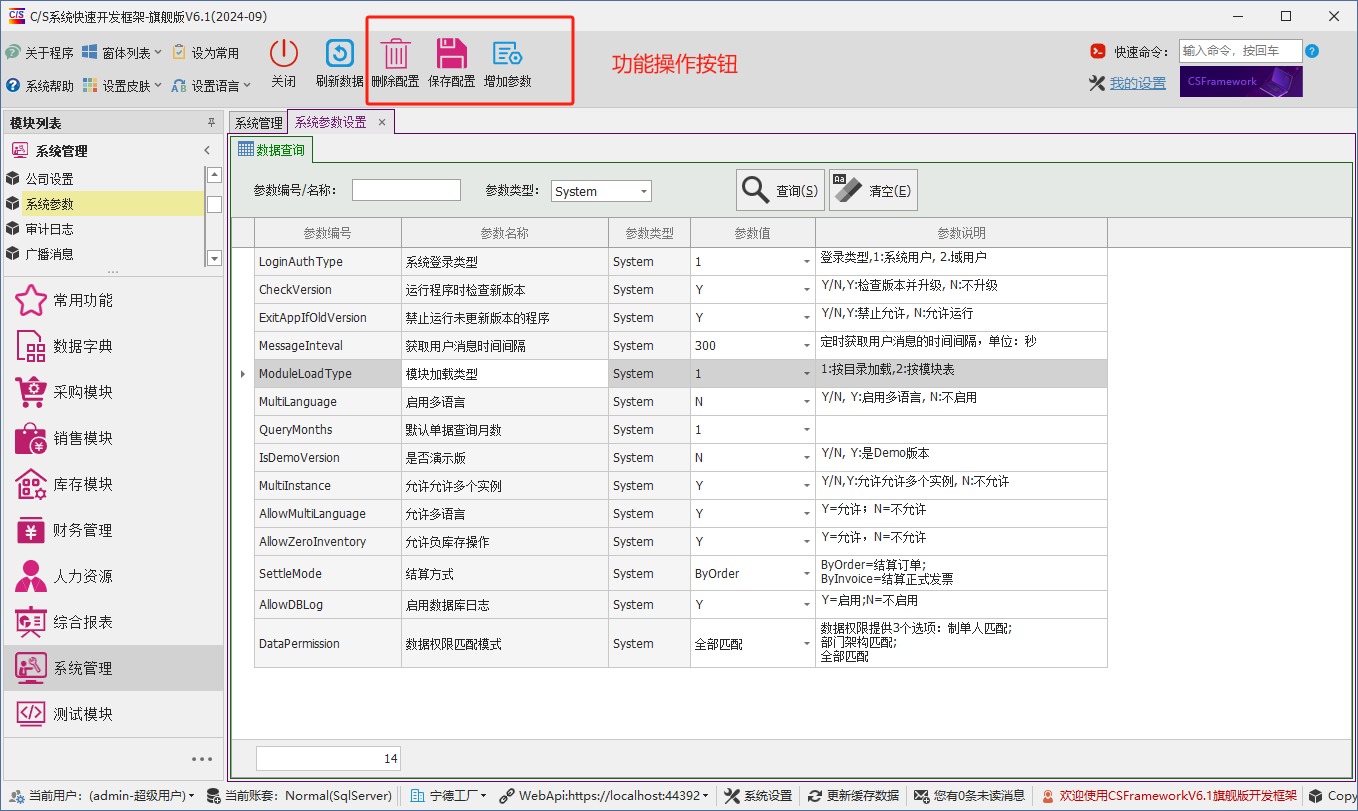This screenshot has height=811, width=1358.
Task: Open the 设置语言 dropdown
Action: 212,86
